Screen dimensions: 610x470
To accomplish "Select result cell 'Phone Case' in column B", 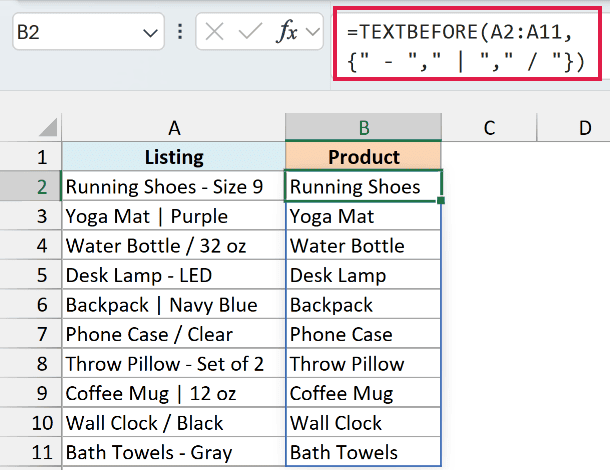I will pos(363,334).
